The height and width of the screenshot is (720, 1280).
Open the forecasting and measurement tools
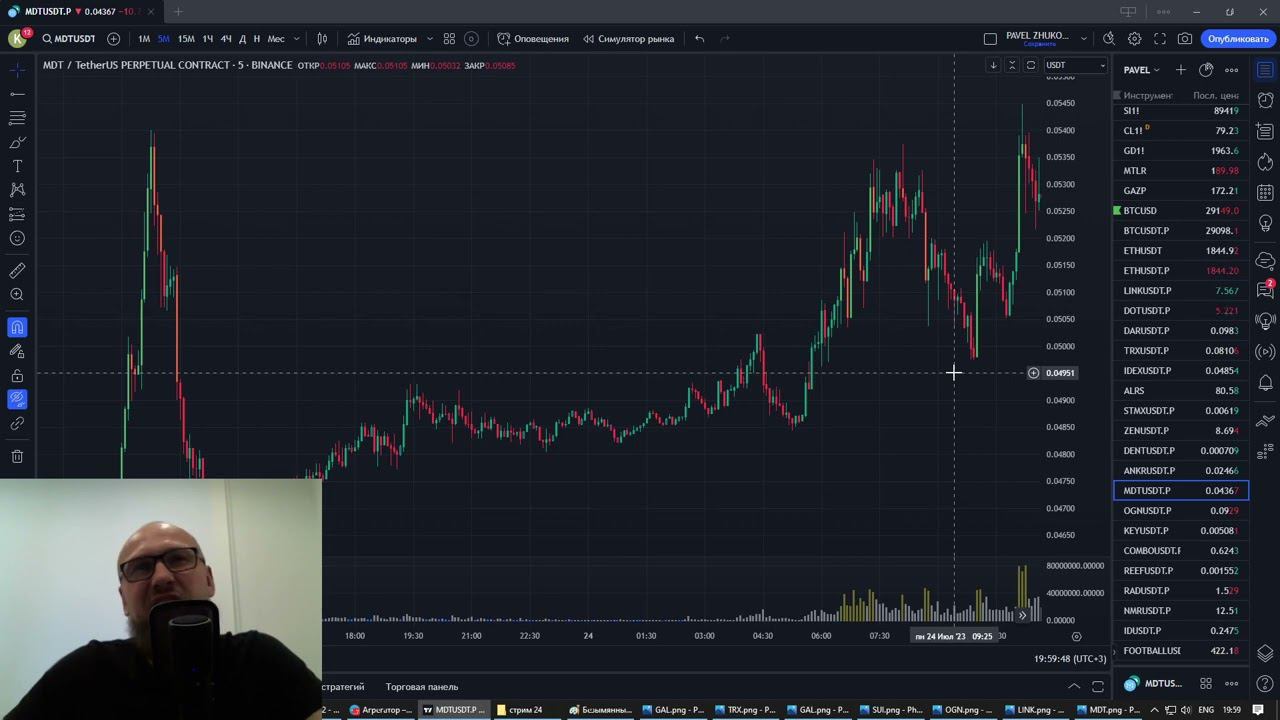click(17, 214)
